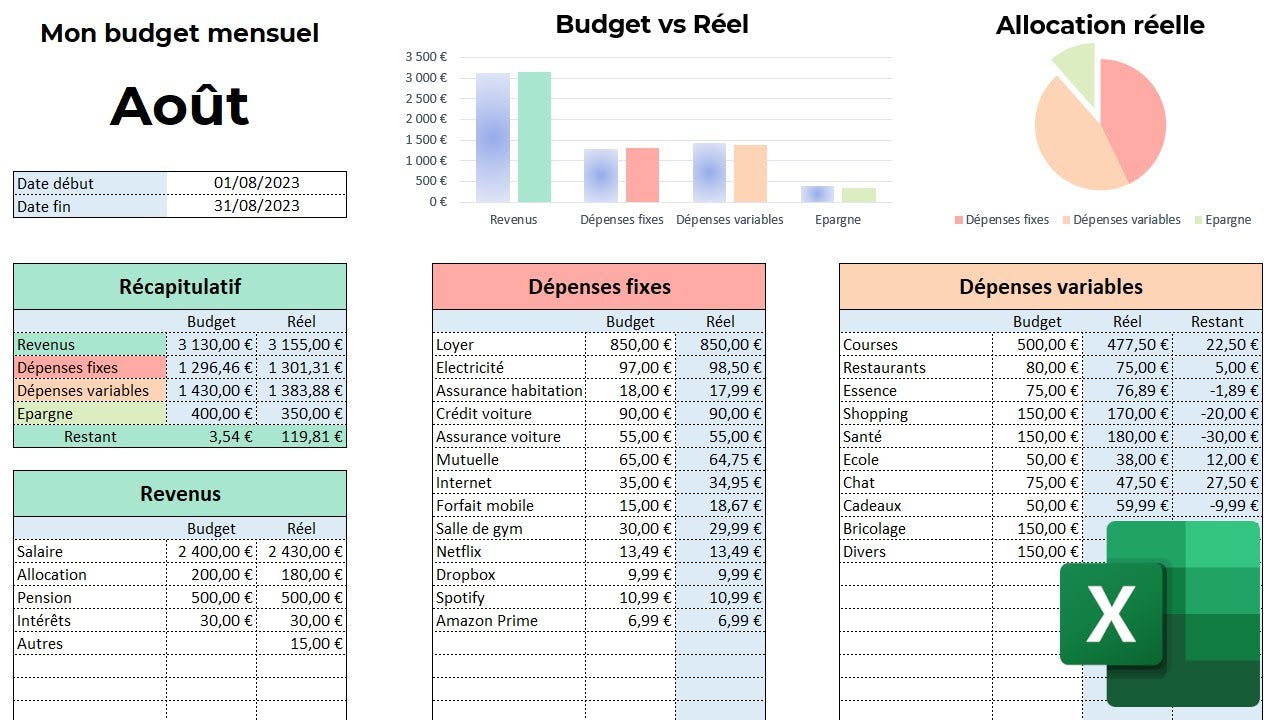Click the Courses Restant value cell
Screen dimensions: 1280x720
coord(1217,345)
